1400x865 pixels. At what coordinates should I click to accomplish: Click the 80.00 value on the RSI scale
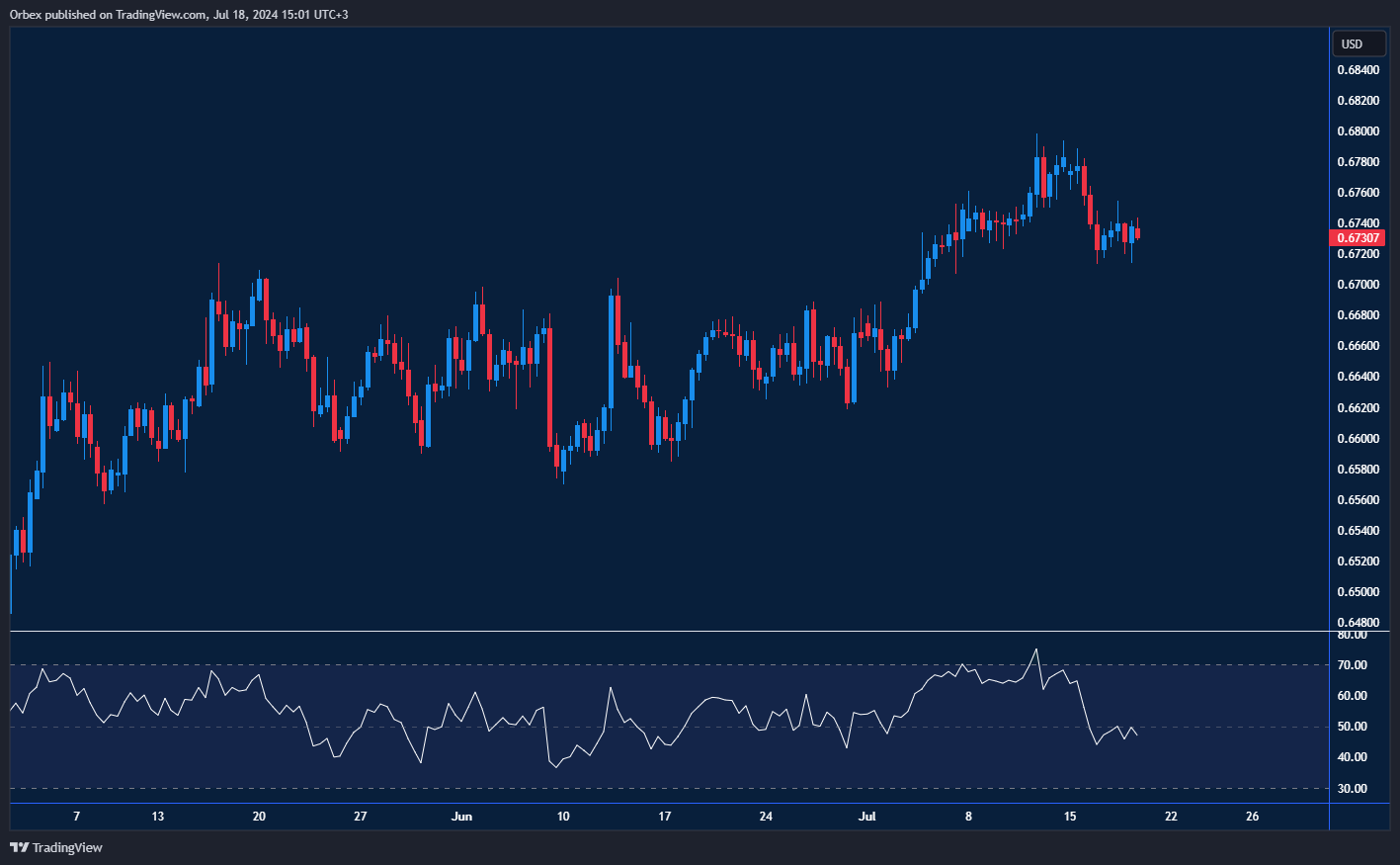(x=1354, y=635)
